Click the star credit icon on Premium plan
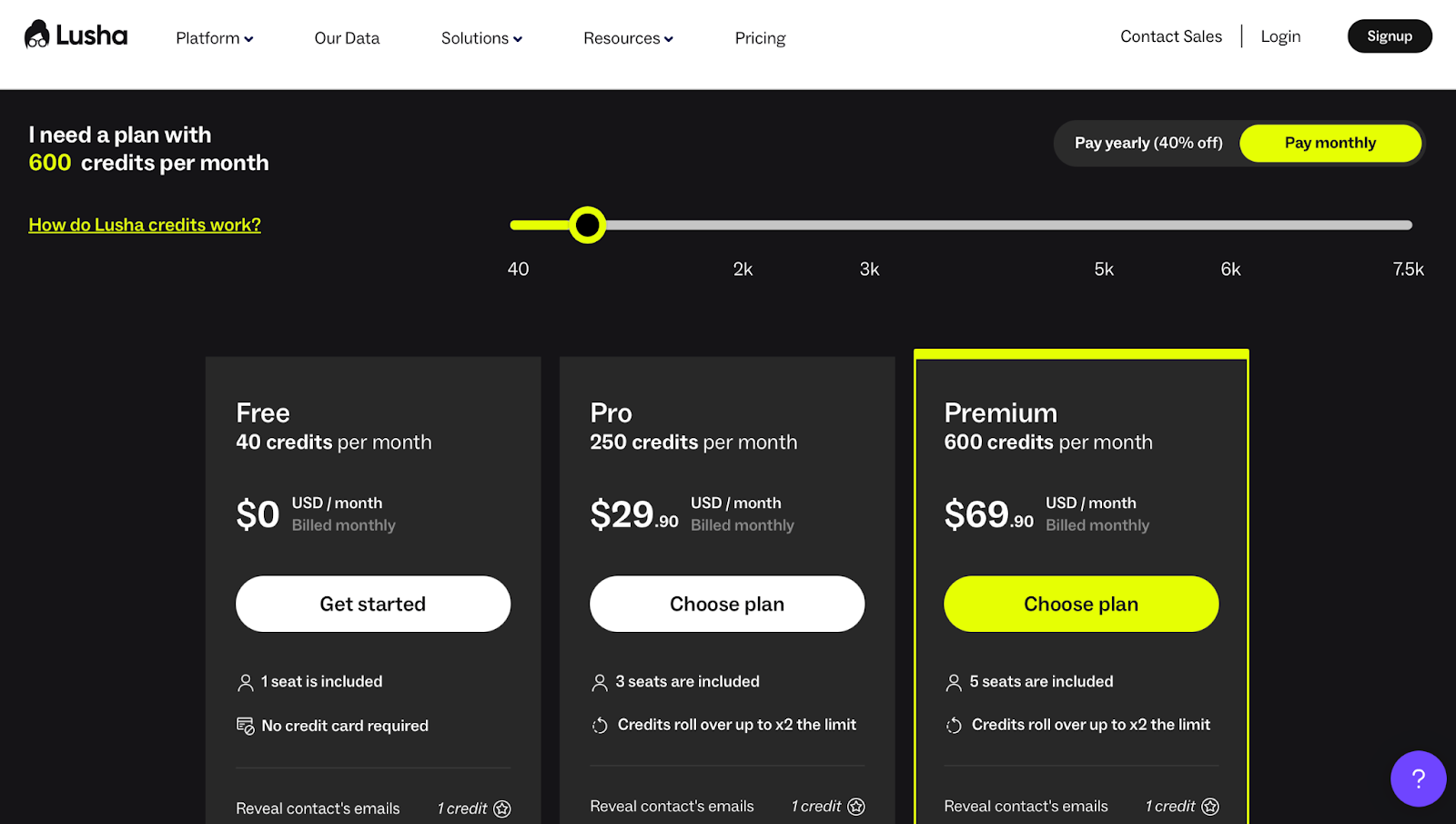This screenshot has width=1456, height=824. (1209, 806)
